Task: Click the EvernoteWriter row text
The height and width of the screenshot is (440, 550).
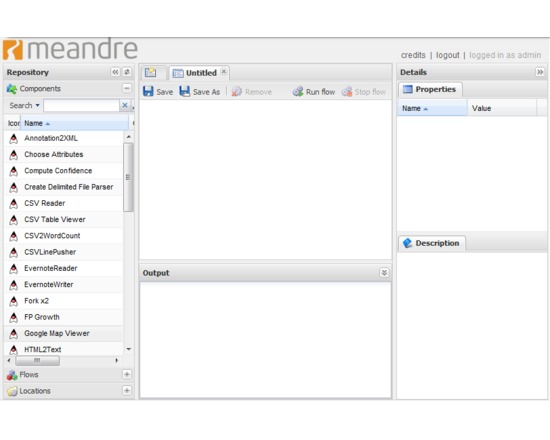Action: pyautogui.click(x=49, y=285)
